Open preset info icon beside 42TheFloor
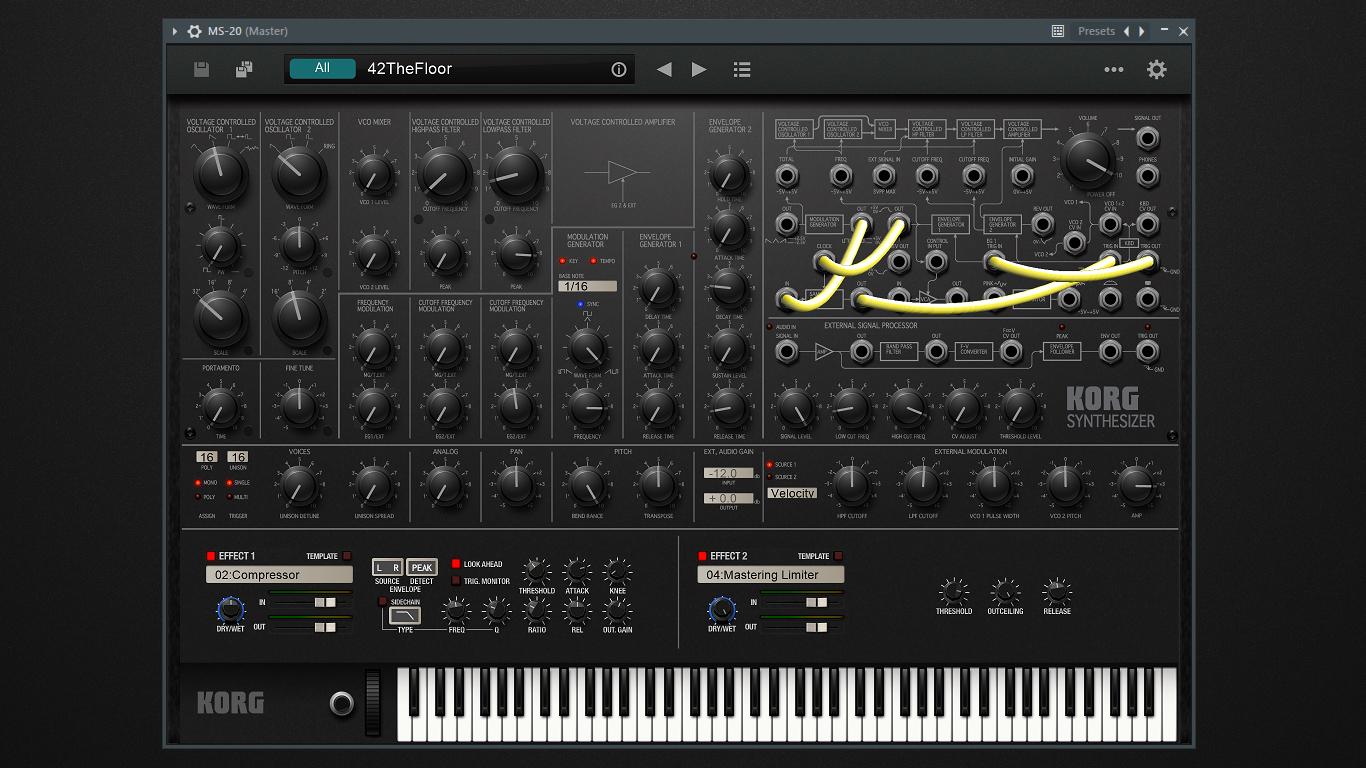The width and height of the screenshot is (1366, 768). 618,69
